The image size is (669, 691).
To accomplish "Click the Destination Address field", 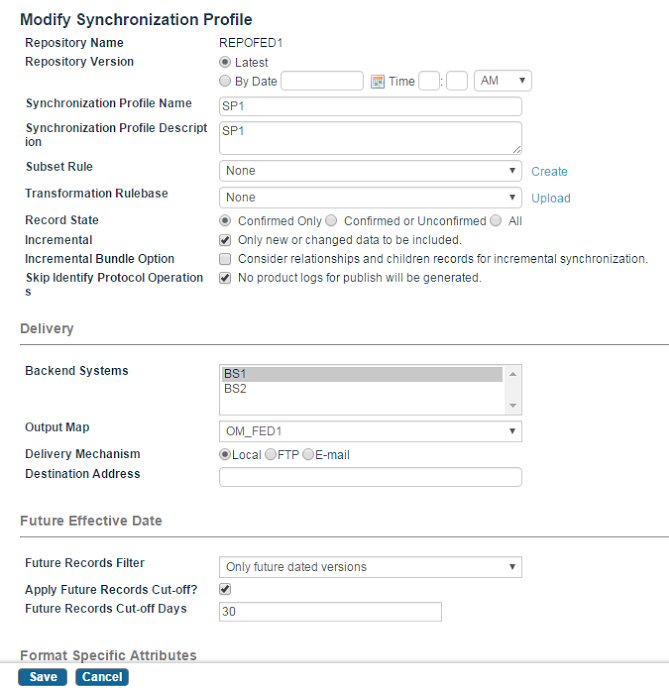I will 370,477.
